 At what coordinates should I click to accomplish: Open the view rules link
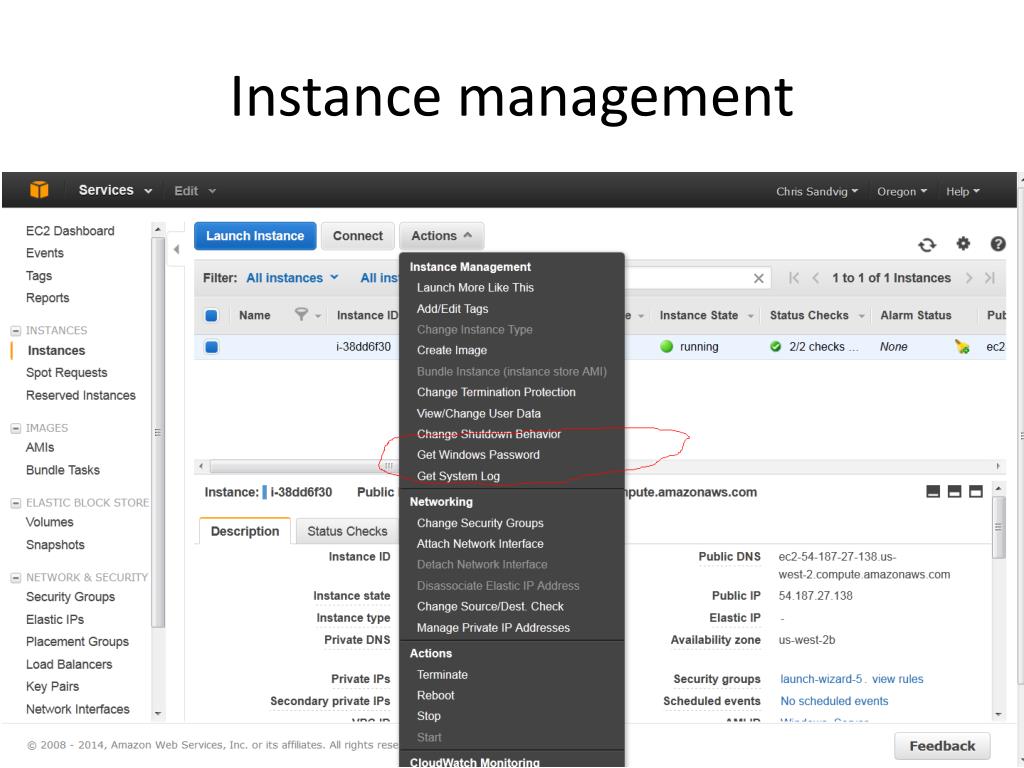[897, 679]
